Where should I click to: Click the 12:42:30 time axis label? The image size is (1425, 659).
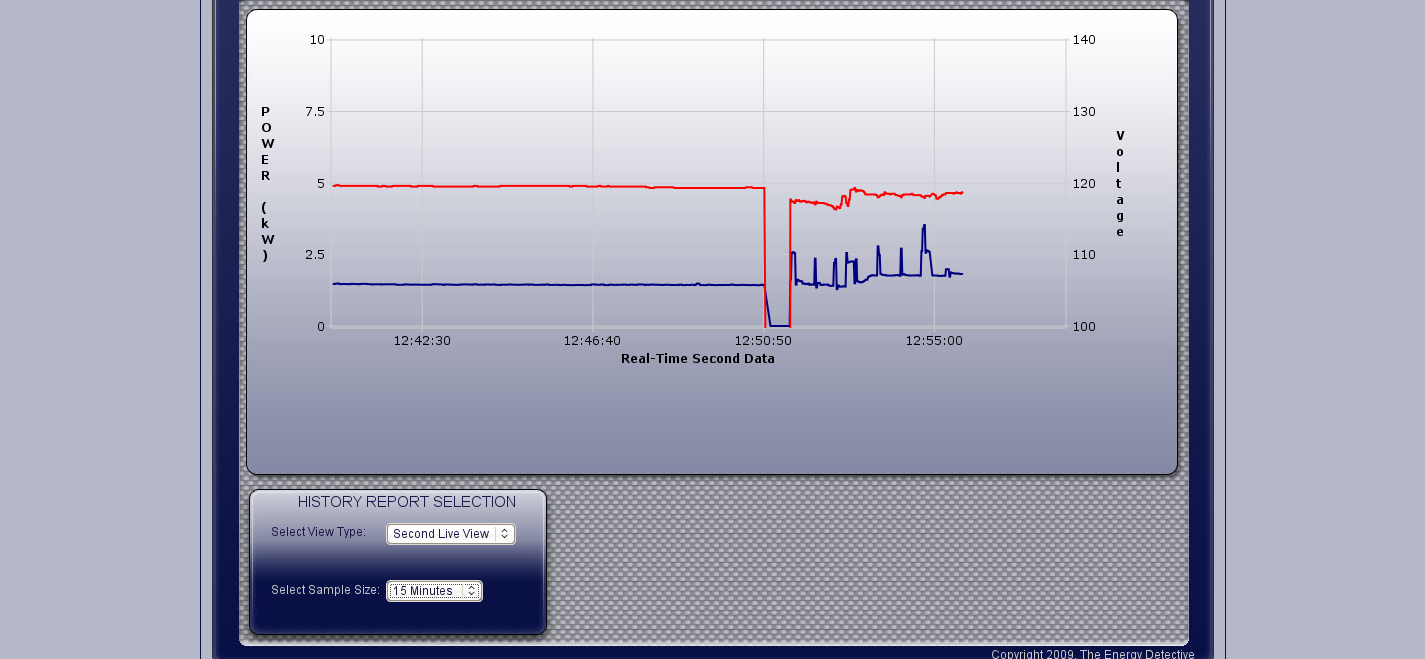(422, 341)
